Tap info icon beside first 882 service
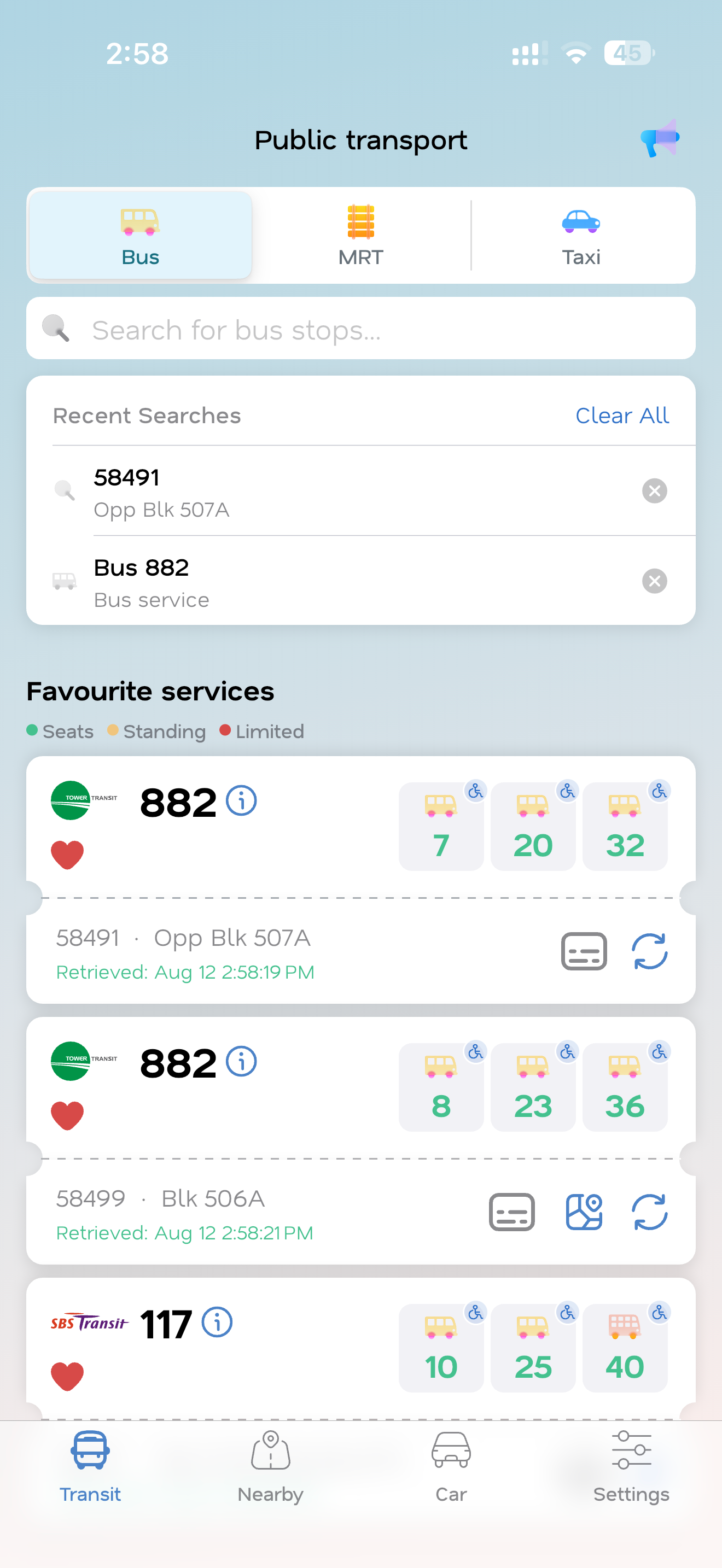The width and height of the screenshot is (722, 1568). pos(241,801)
